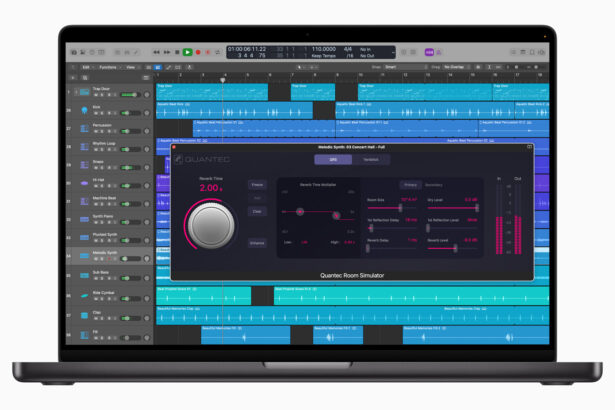The height and width of the screenshot is (410, 615).
Task: Click the Fill track icon
Action: 84,335
